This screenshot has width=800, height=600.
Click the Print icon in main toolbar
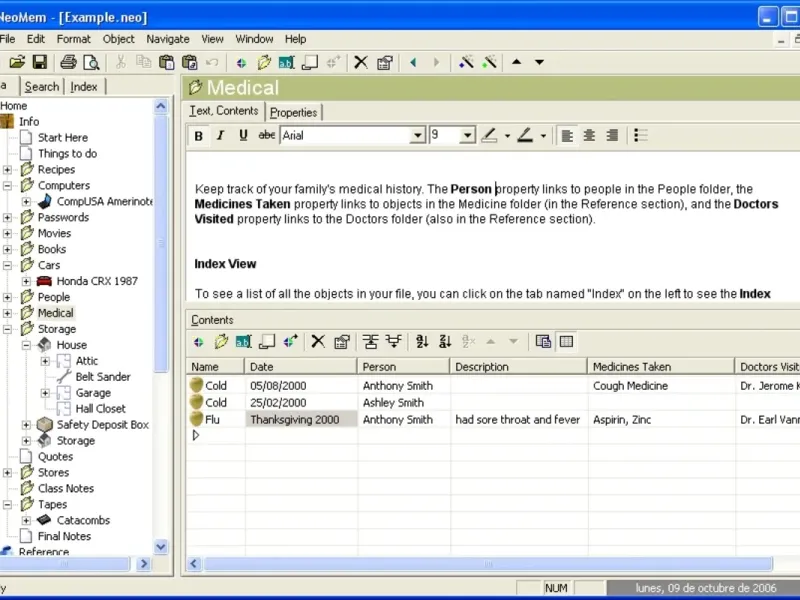[68, 62]
